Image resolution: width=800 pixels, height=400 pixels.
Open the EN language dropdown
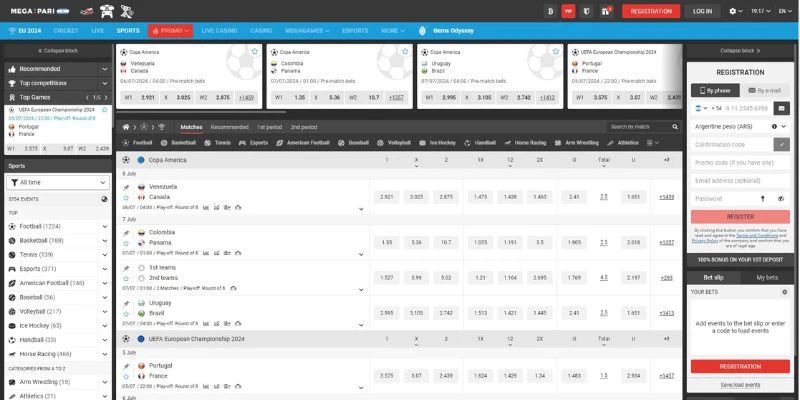tap(785, 11)
